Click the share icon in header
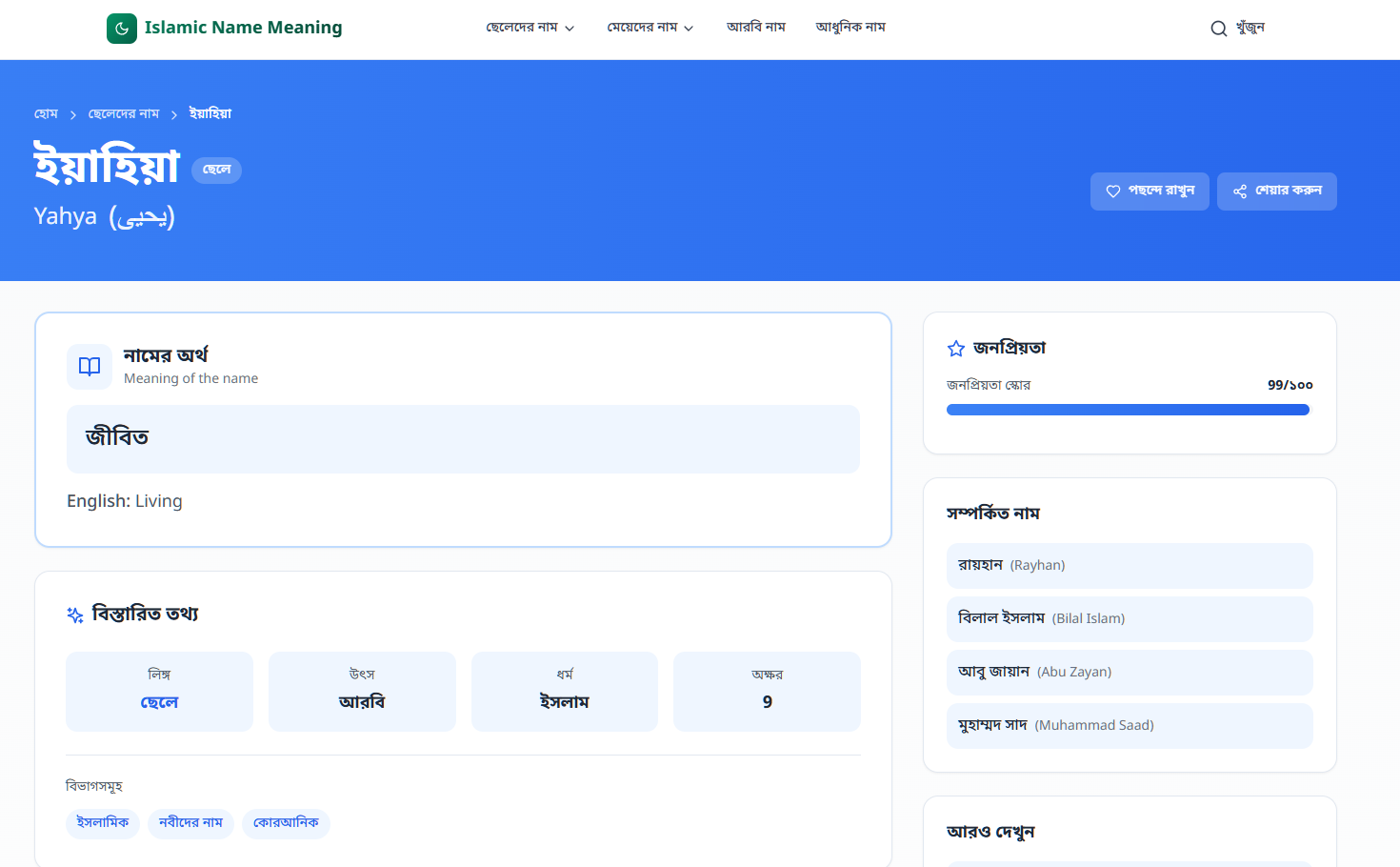The height and width of the screenshot is (867, 1400). coord(1239,192)
